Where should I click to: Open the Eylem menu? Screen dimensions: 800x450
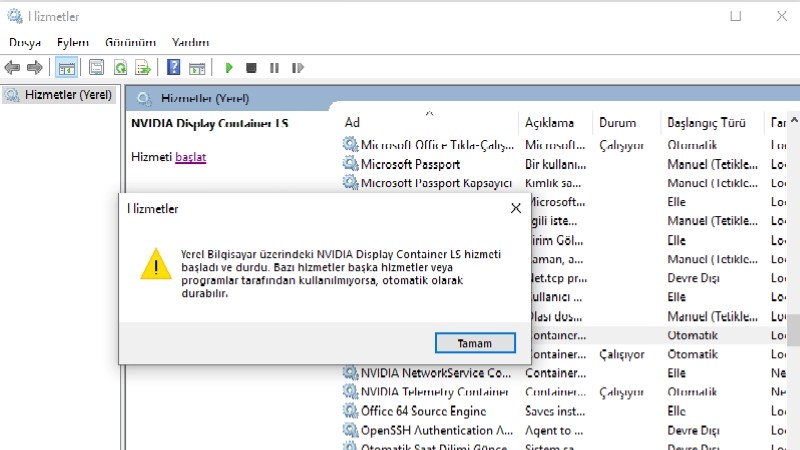pos(73,42)
